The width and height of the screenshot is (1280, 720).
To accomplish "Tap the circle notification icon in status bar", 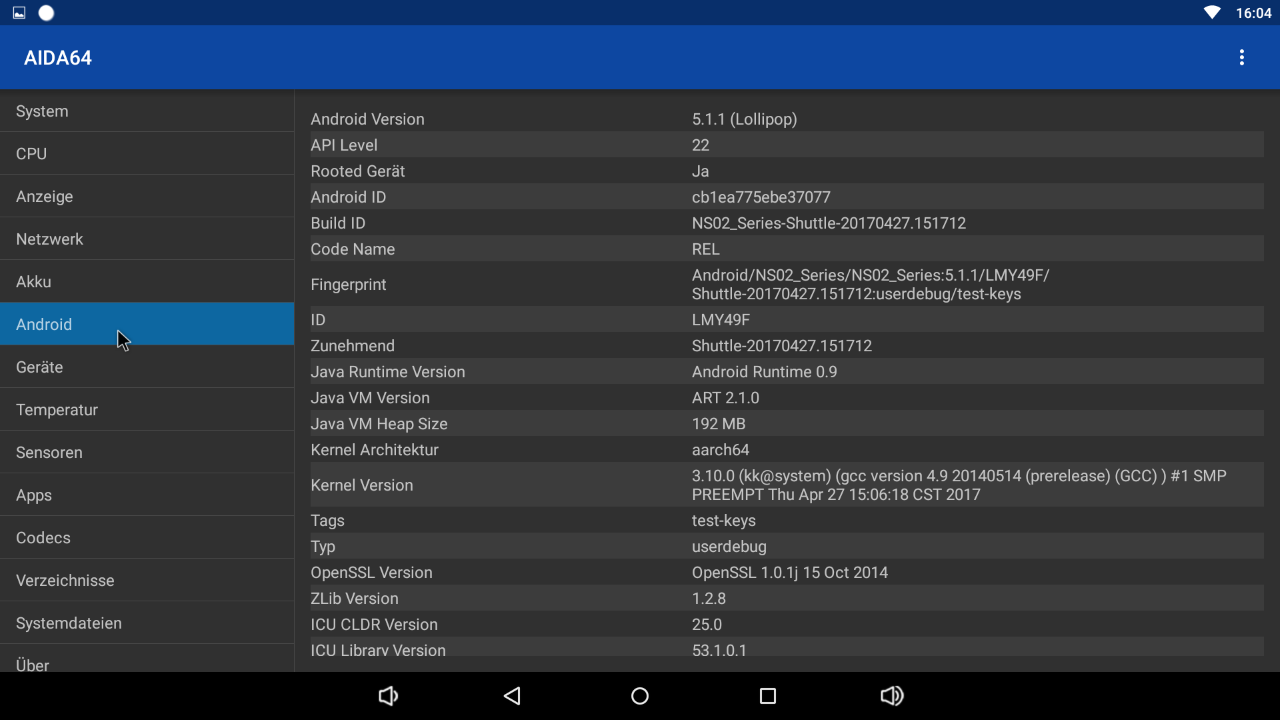I will tap(46, 13).
